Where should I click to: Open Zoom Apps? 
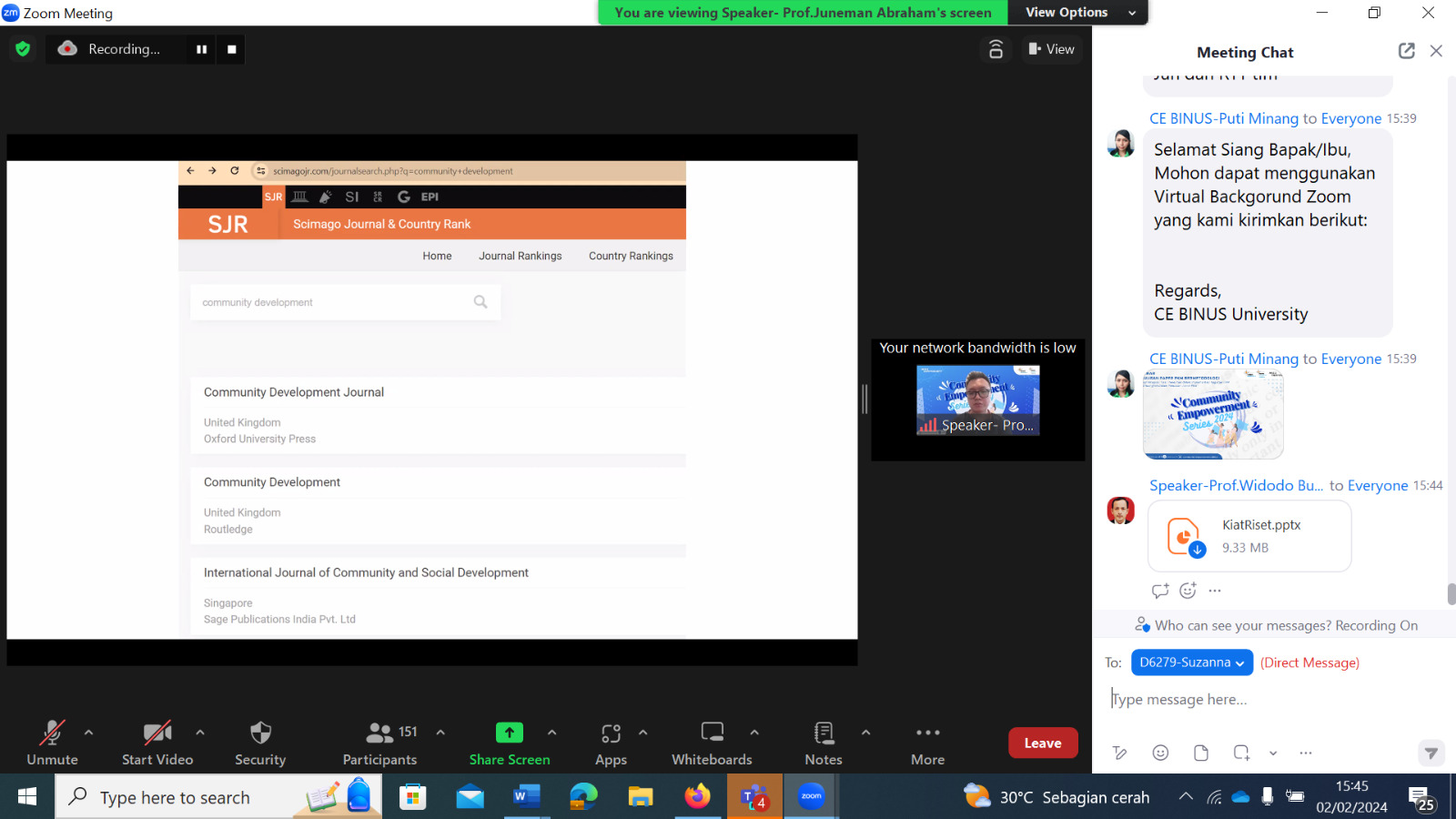[611, 743]
